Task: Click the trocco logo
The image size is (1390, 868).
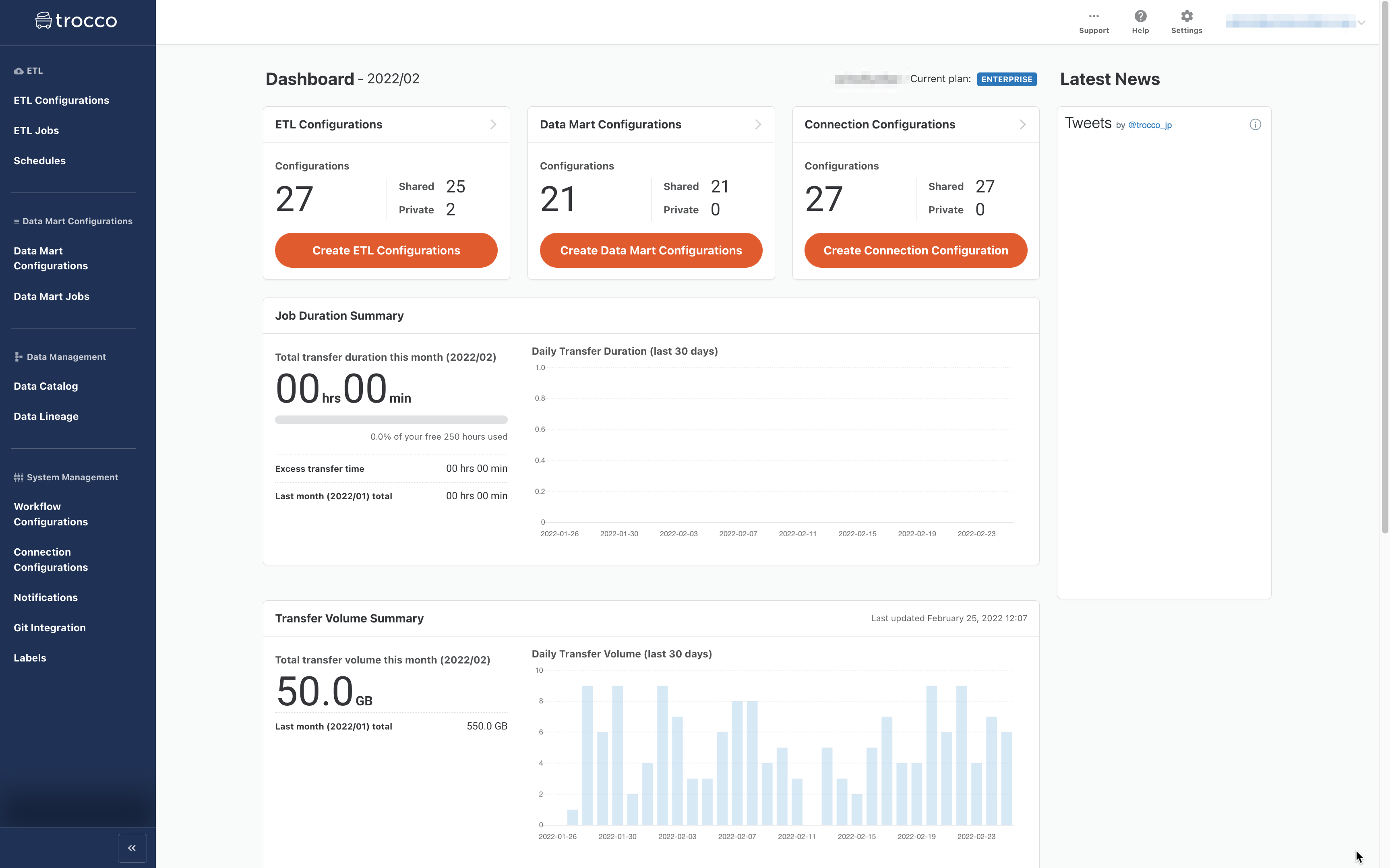Action: click(77, 21)
